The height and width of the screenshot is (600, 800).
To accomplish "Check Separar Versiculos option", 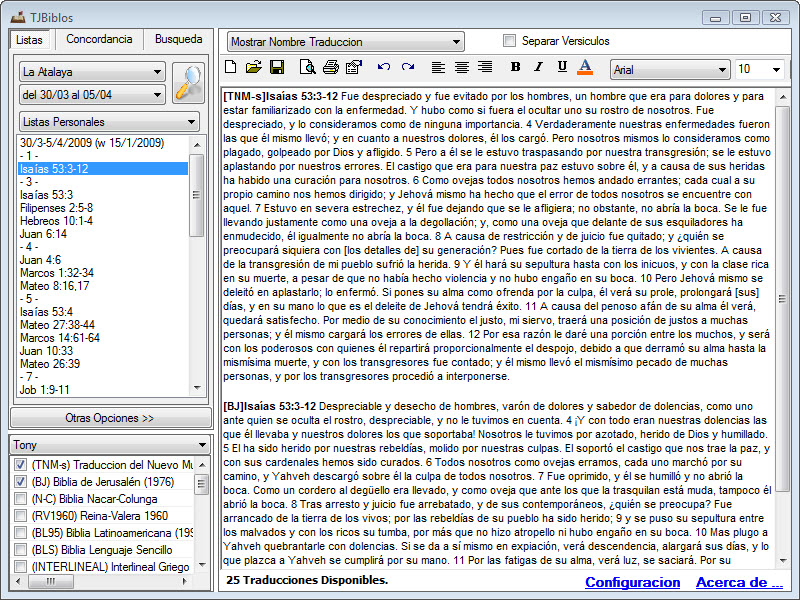I will coord(509,41).
